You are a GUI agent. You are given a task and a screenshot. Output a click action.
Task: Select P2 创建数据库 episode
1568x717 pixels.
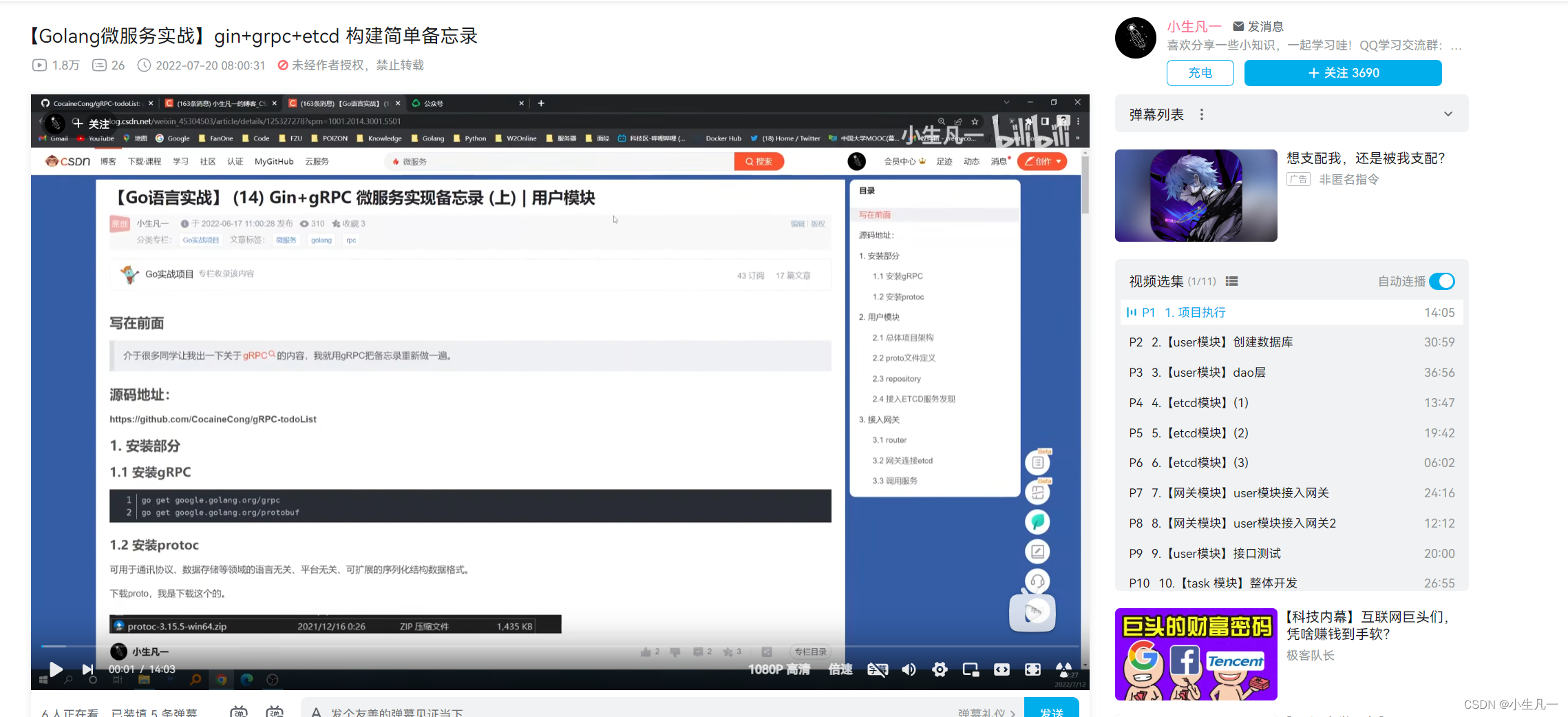[x=1292, y=342]
